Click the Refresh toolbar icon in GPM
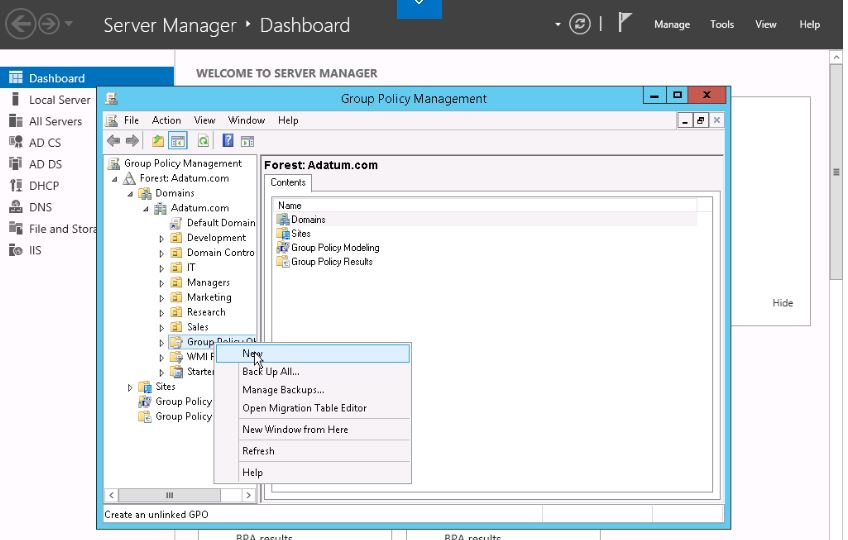The height and width of the screenshot is (540, 848). point(203,141)
